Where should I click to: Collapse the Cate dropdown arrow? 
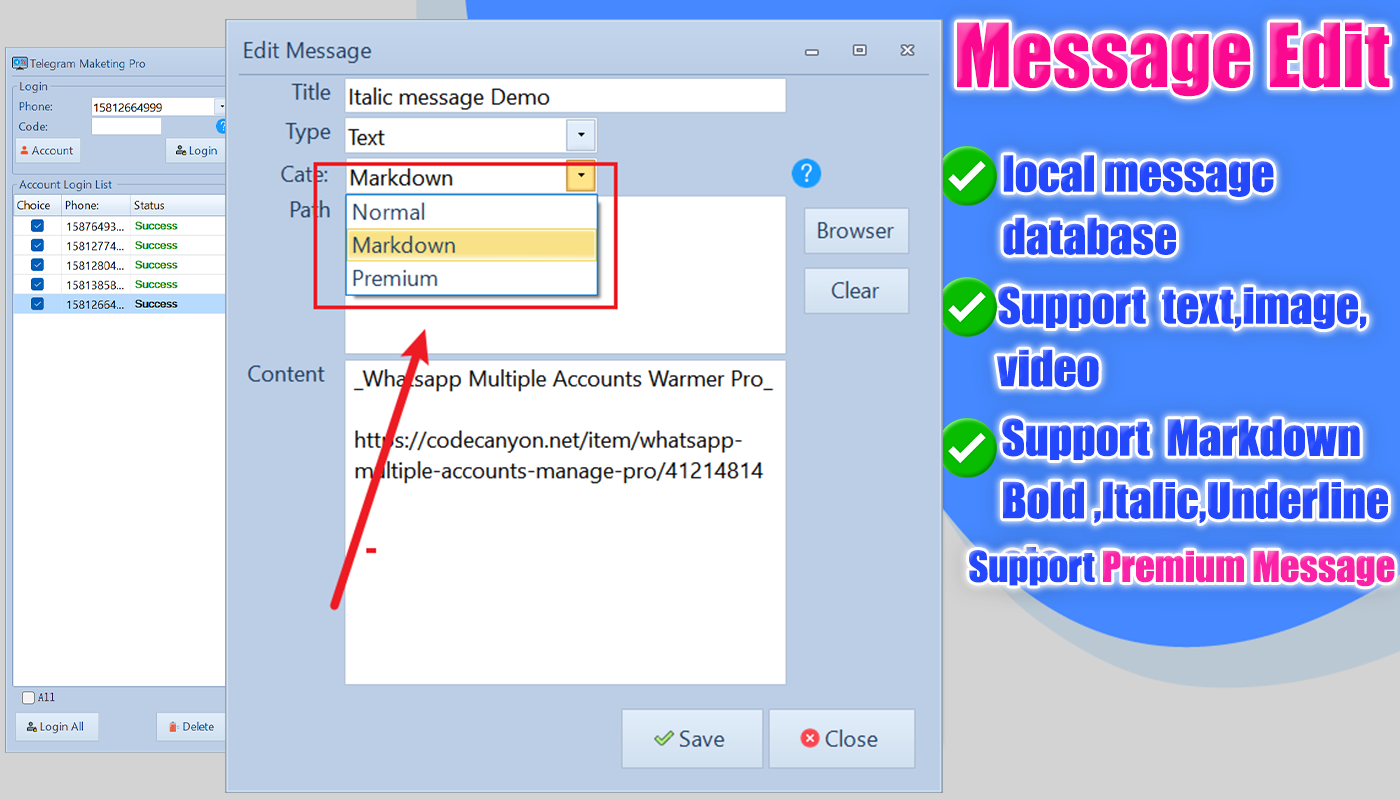tap(581, 177)
